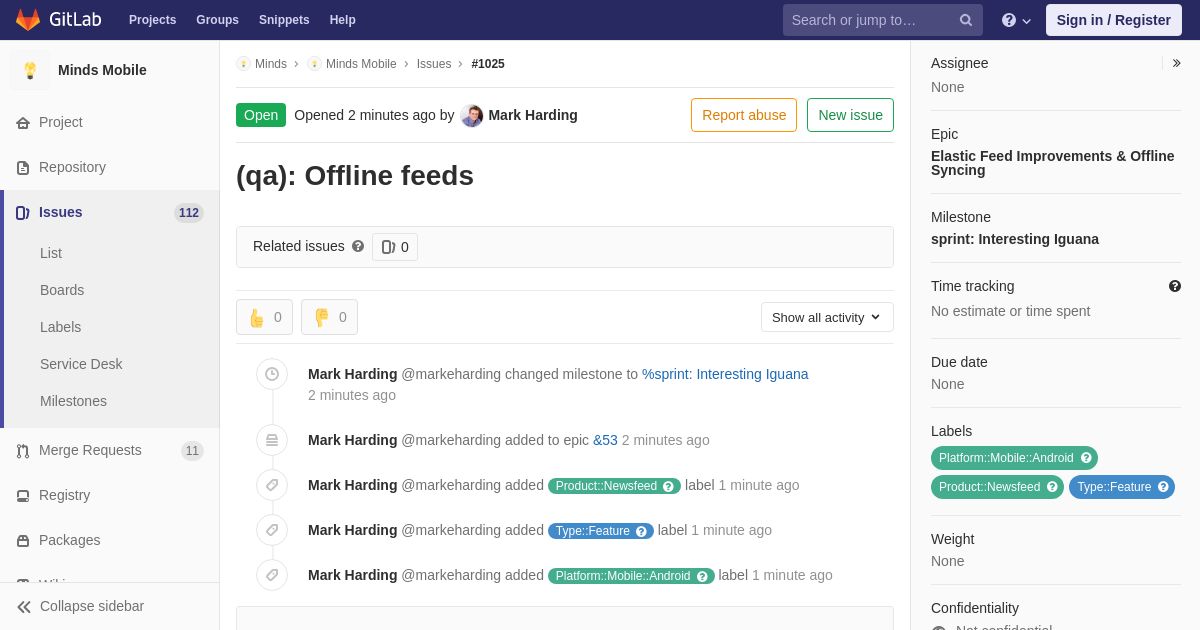
Task: Give a thumbs down reaction
Action: (x=329, y=317)
